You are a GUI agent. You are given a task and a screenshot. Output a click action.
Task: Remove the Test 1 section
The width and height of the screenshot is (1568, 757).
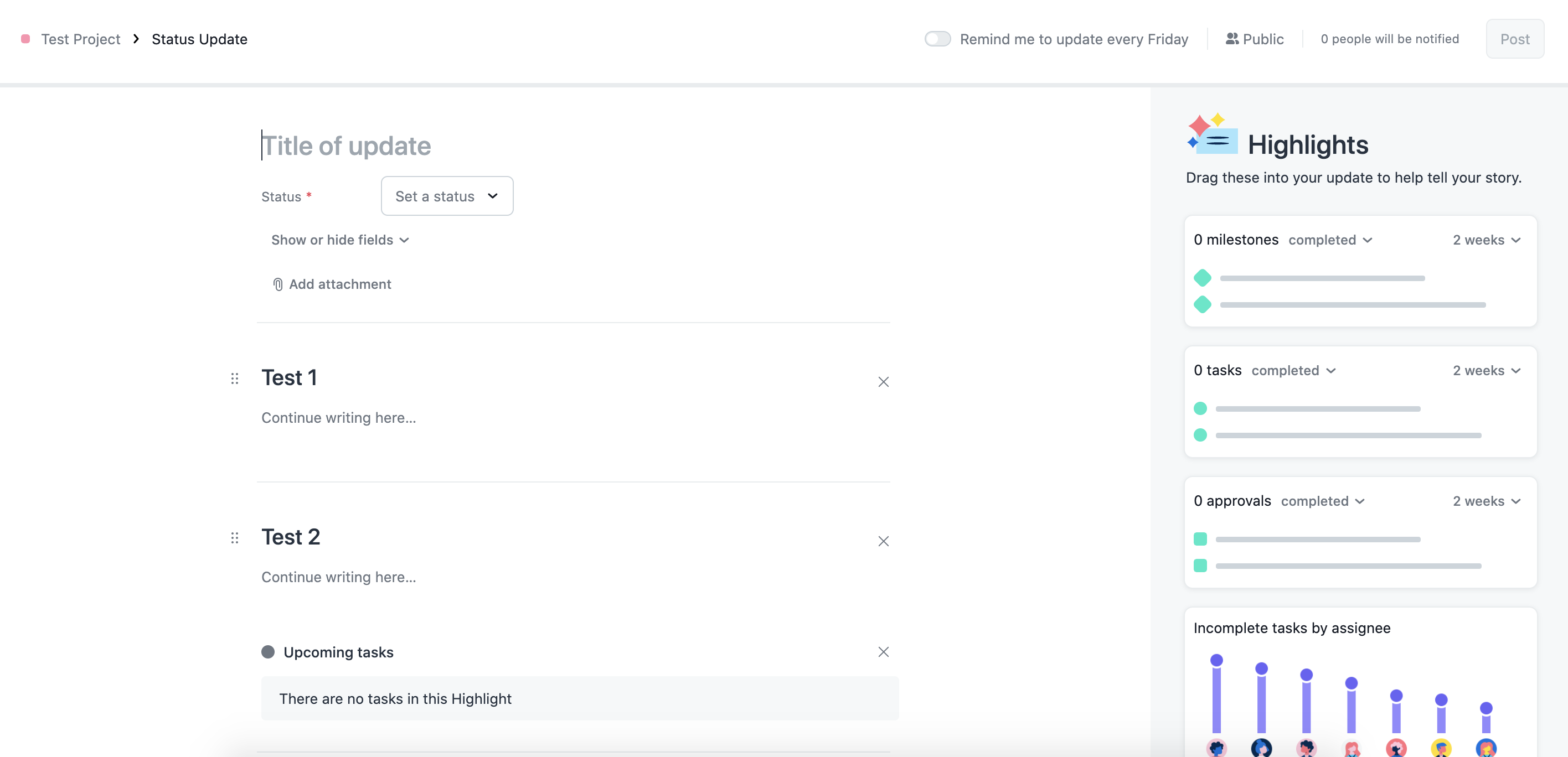[x=883, y=381]
